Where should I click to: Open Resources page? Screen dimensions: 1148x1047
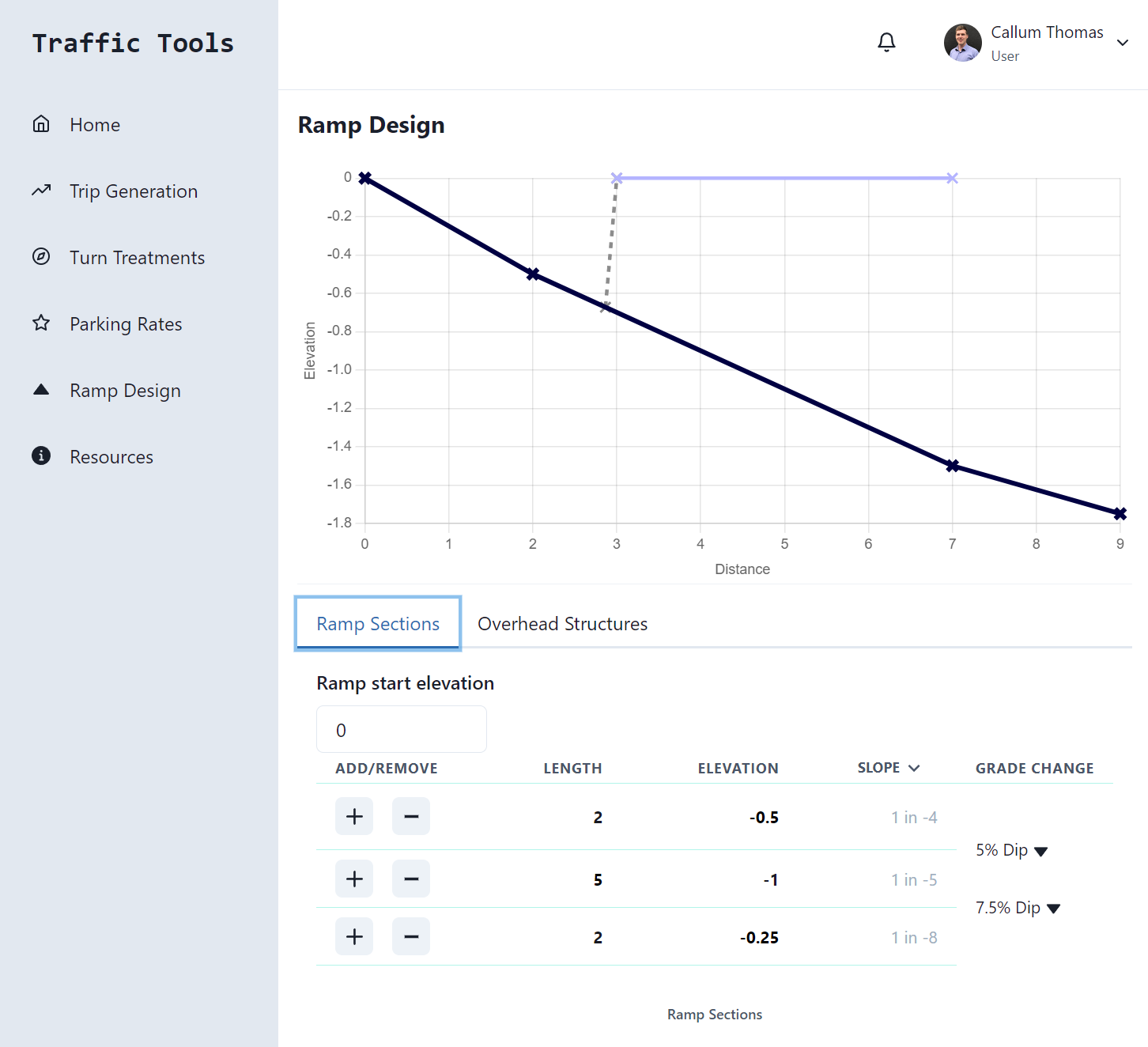pos(111,457)
